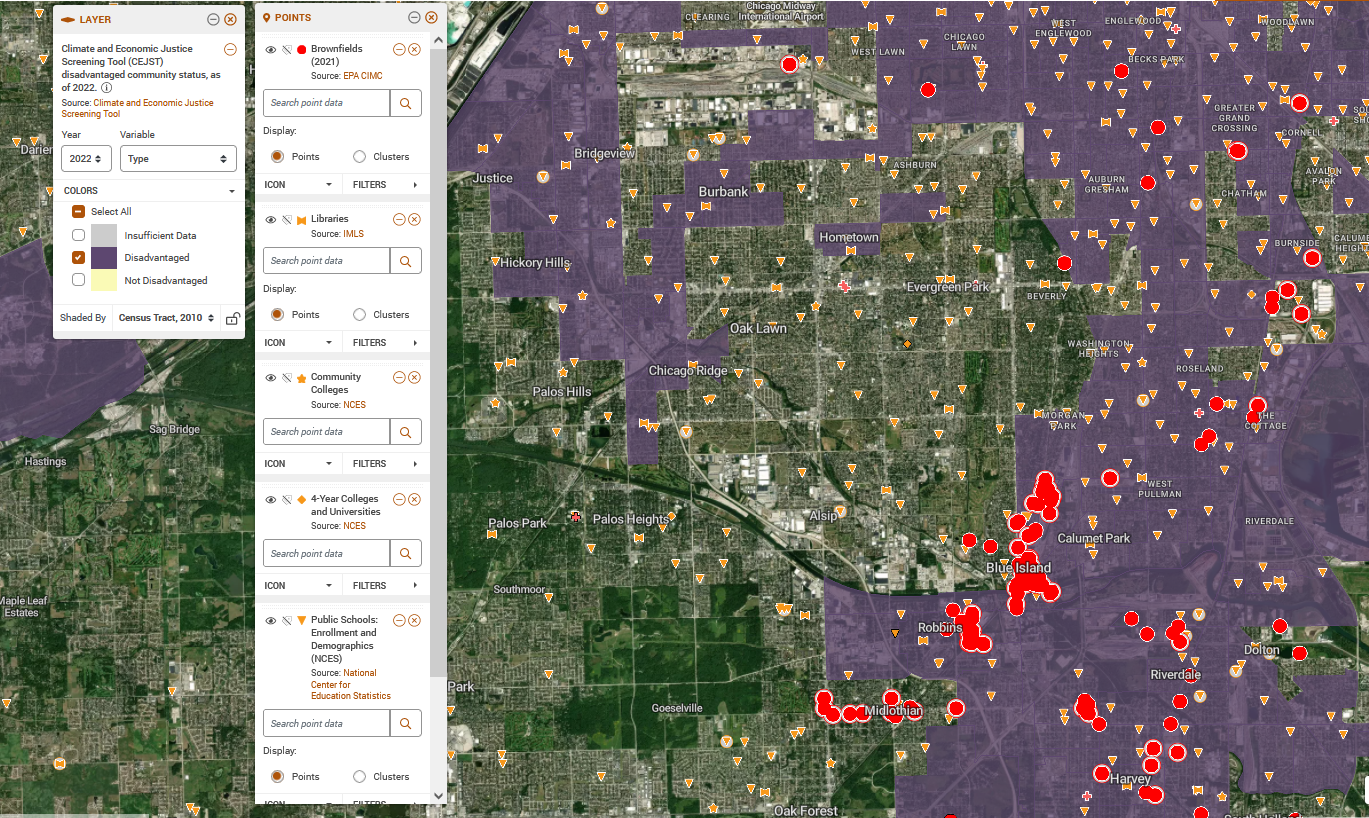Collapse the Public Schools point layer

[x=399, y=620]
